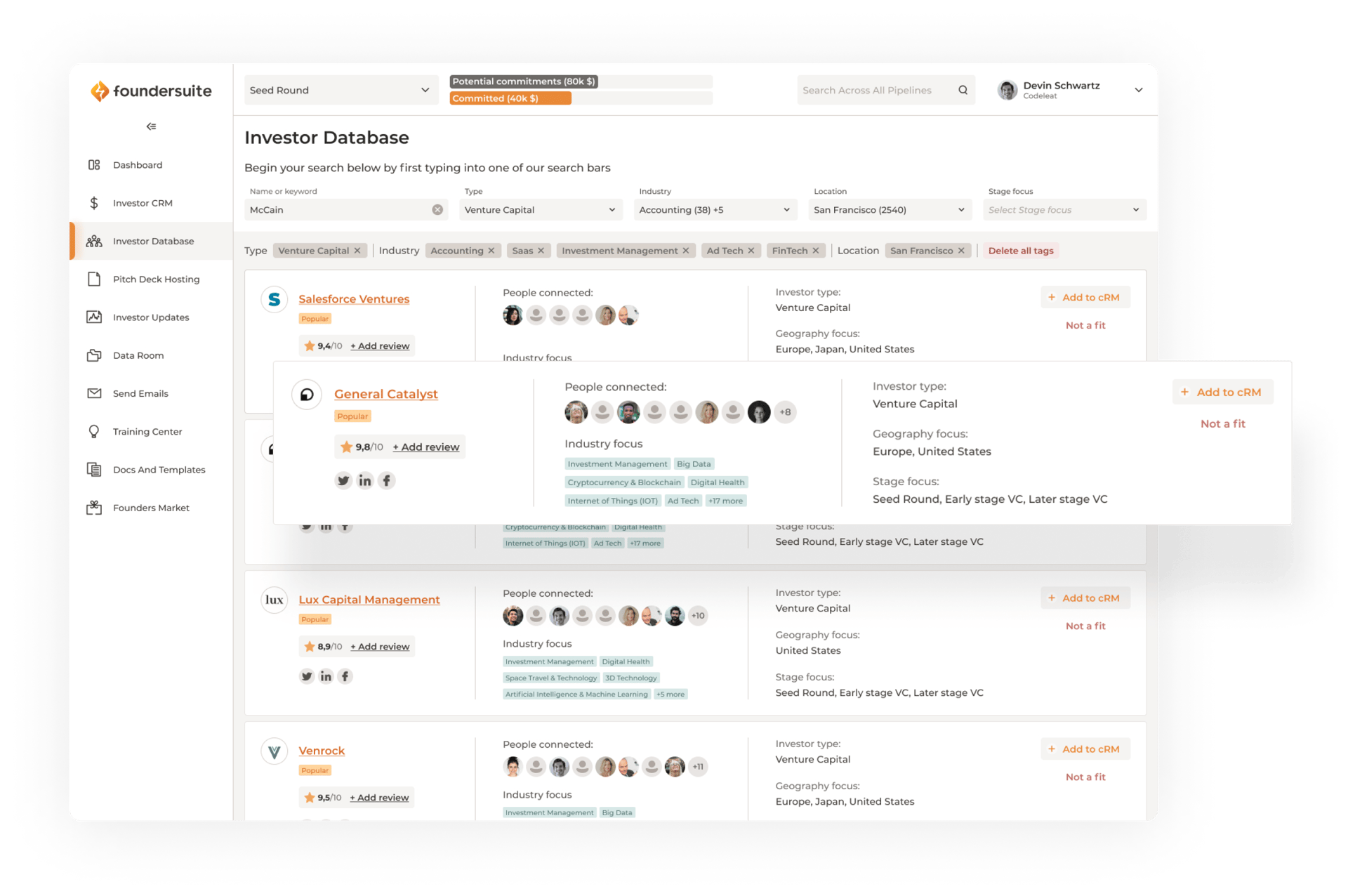This screenshot has width=1348, height=896.
Task: Click the Founders Market gift icon
Action: [x=94, y=508]
